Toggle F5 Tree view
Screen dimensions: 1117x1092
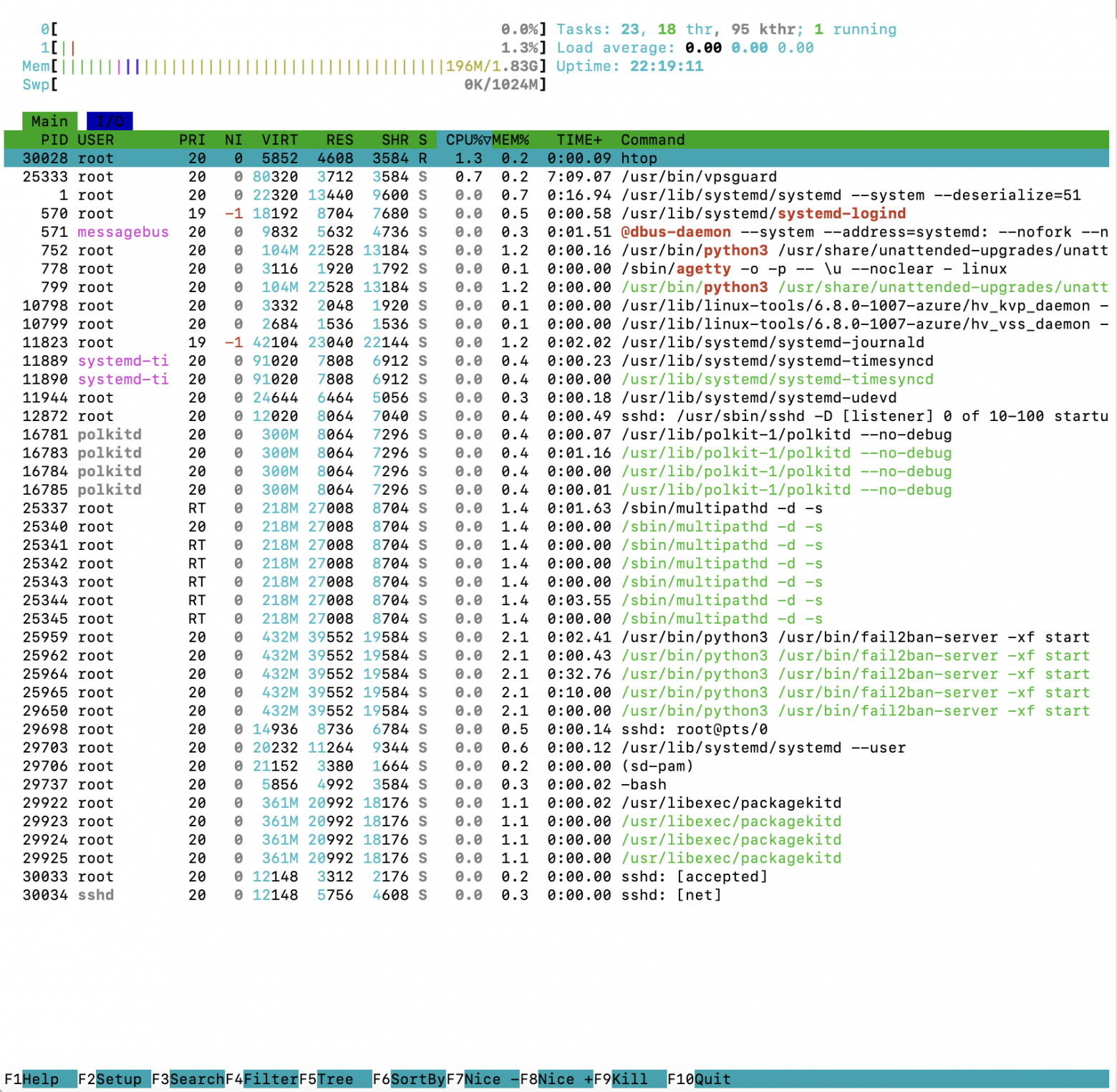[x=335, y=1079]
